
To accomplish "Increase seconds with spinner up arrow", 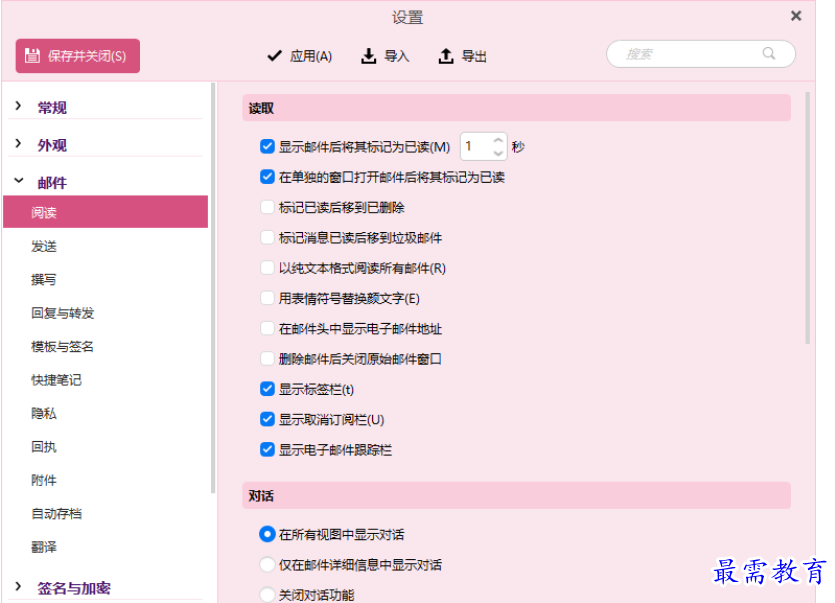I will pyautogui.click(x=498, y=140).
